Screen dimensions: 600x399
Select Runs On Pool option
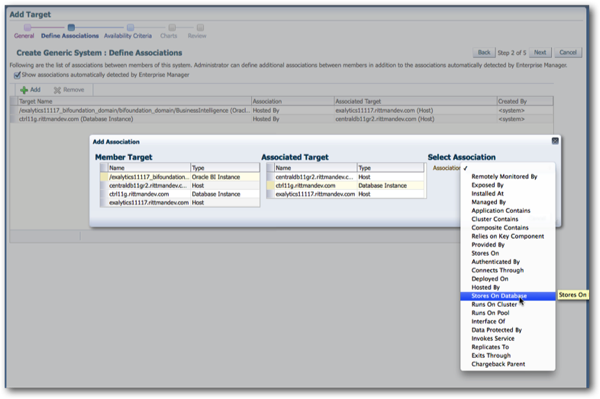[508, 313]
